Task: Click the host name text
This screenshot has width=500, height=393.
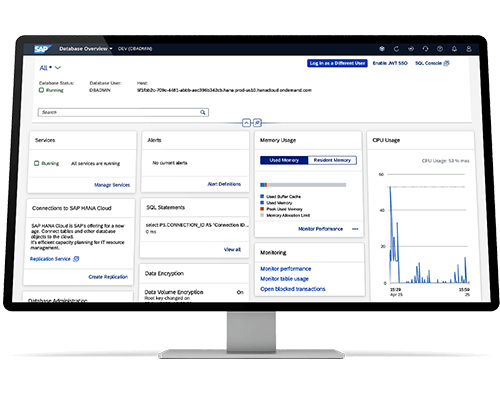Action: pyautogui.click(x=224, y=90)
